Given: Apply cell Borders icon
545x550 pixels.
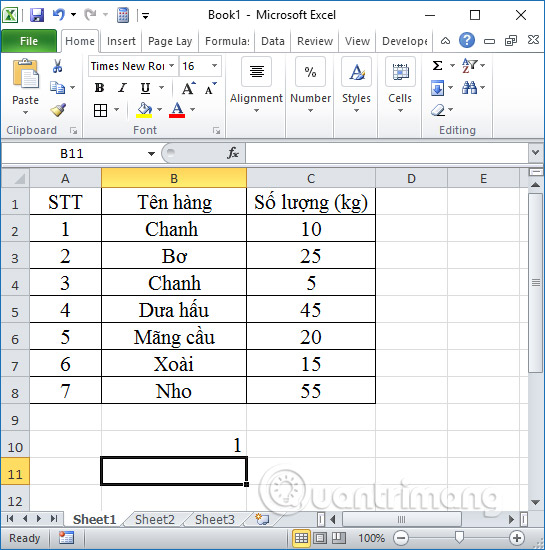Looking at the screenshot, I should click(x=100, y=110).
